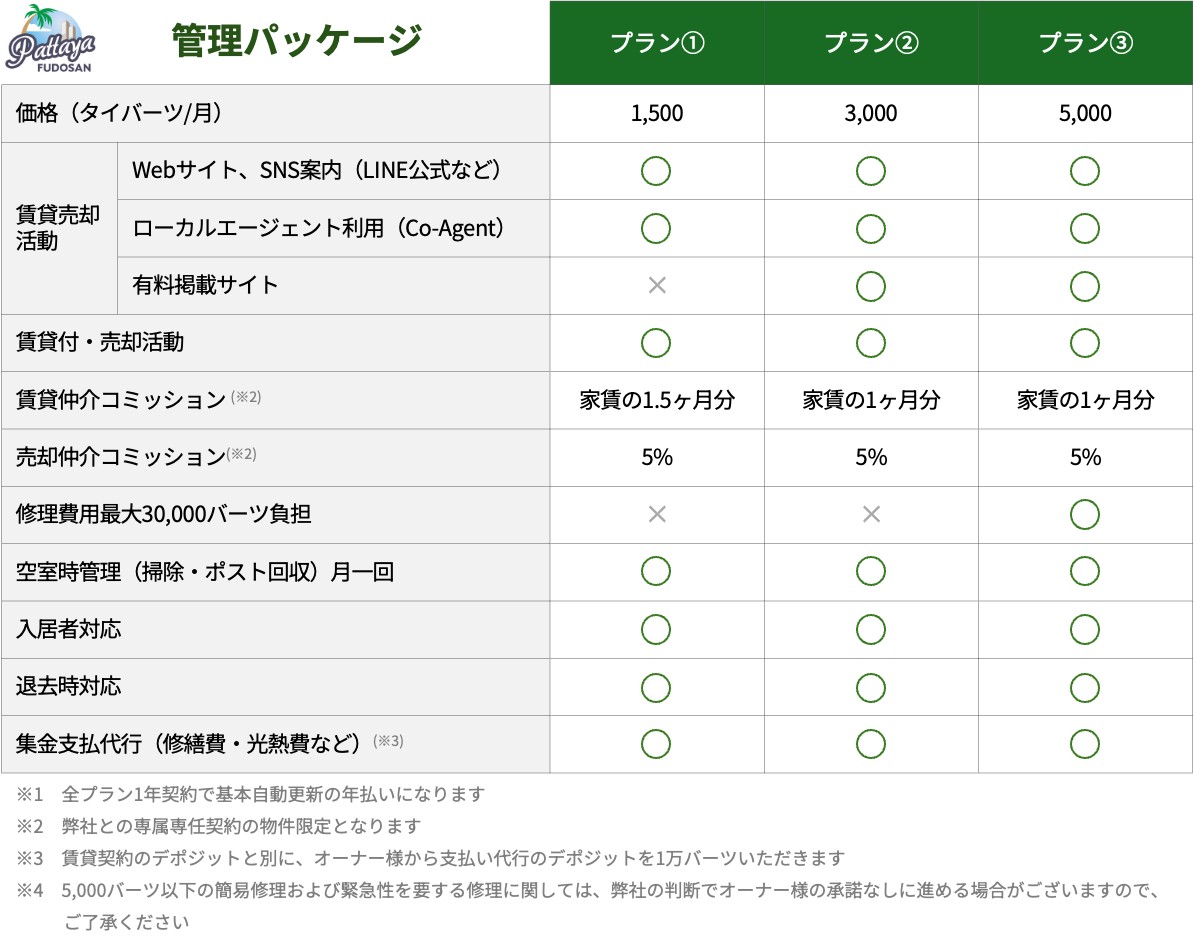Click the X mark for 修理費用 under プラン①
The width and height of the screenshot is (1194, 944).
click(x=656, y=515)
